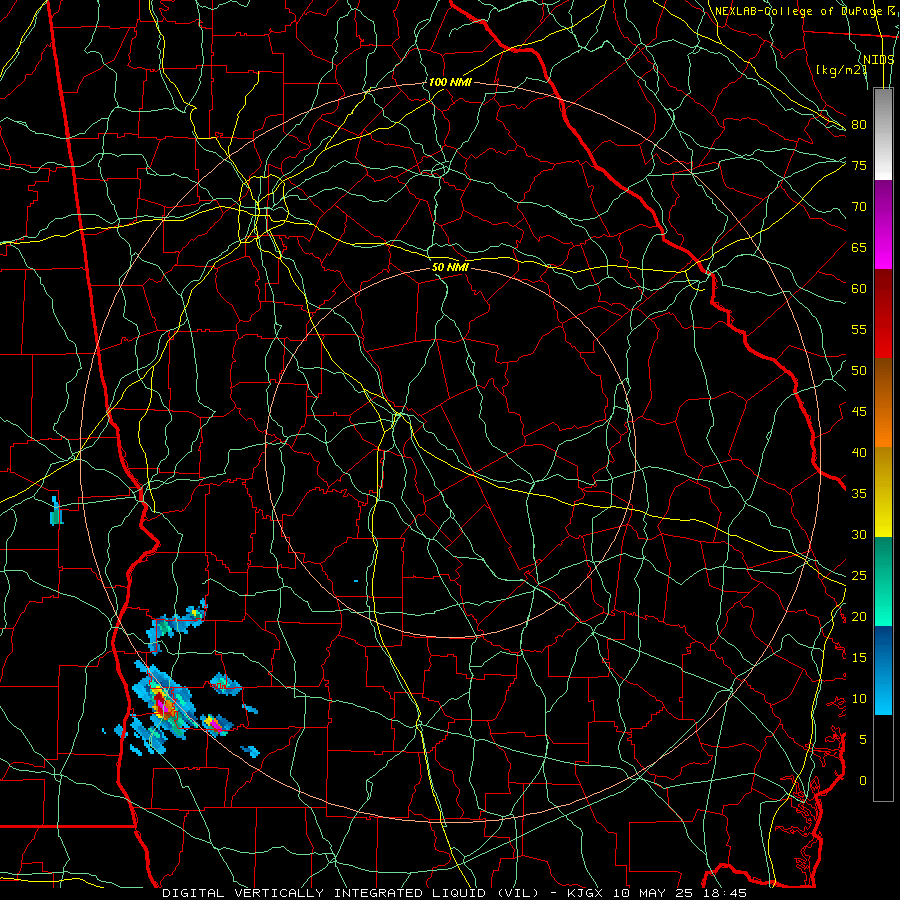Click the 45 value on the color scale
The width and height of the screenshot is (900, 900).
[x=859, y=412]
